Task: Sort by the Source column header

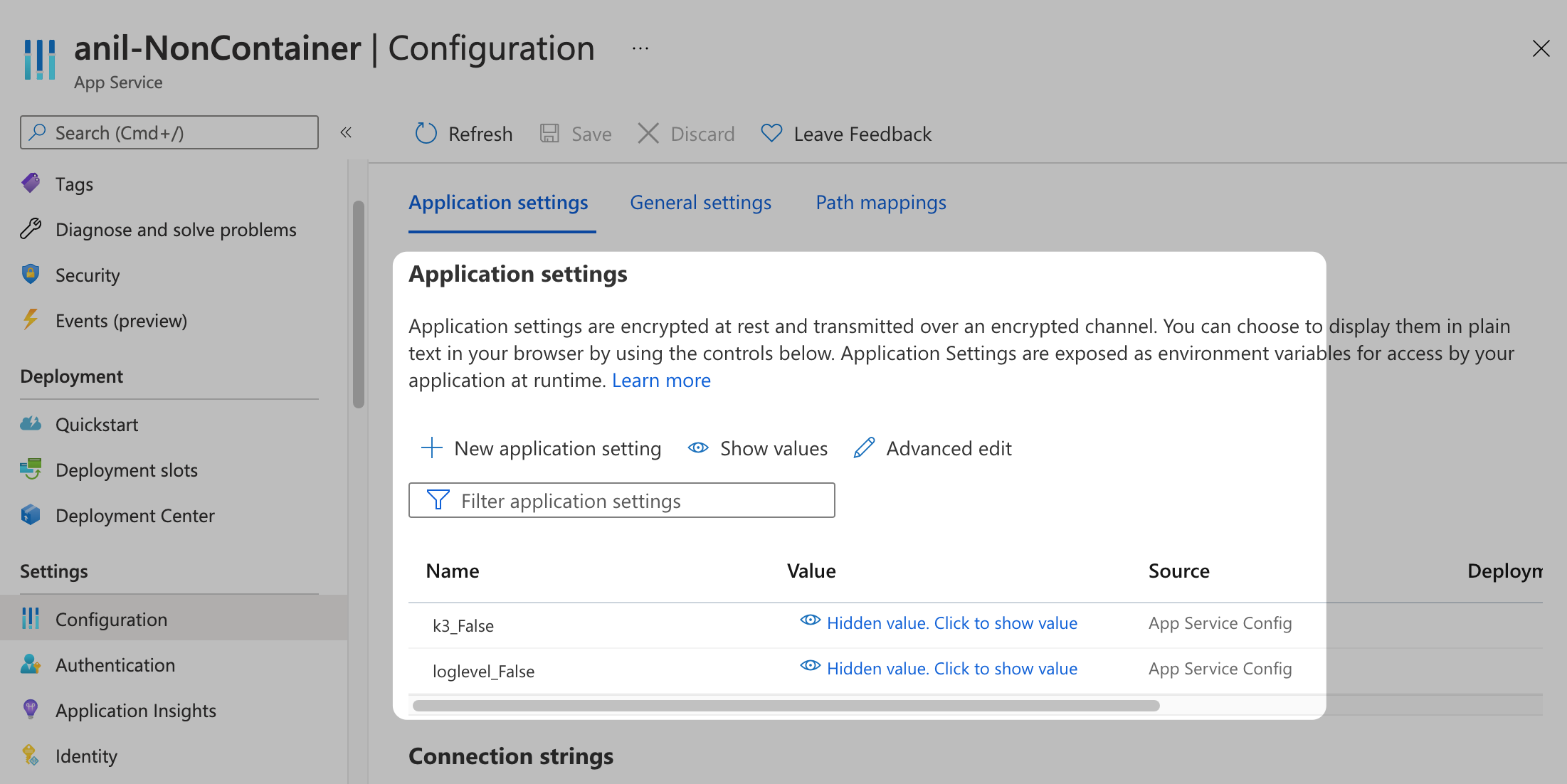Action: tap(1178, 571)
